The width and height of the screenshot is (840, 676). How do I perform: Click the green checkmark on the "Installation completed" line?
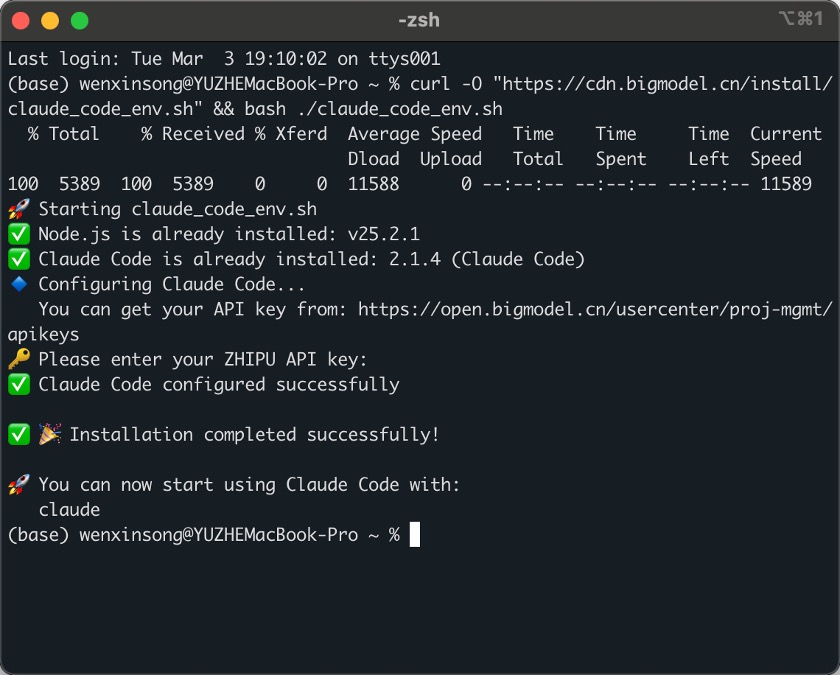(x=18, y=434)
